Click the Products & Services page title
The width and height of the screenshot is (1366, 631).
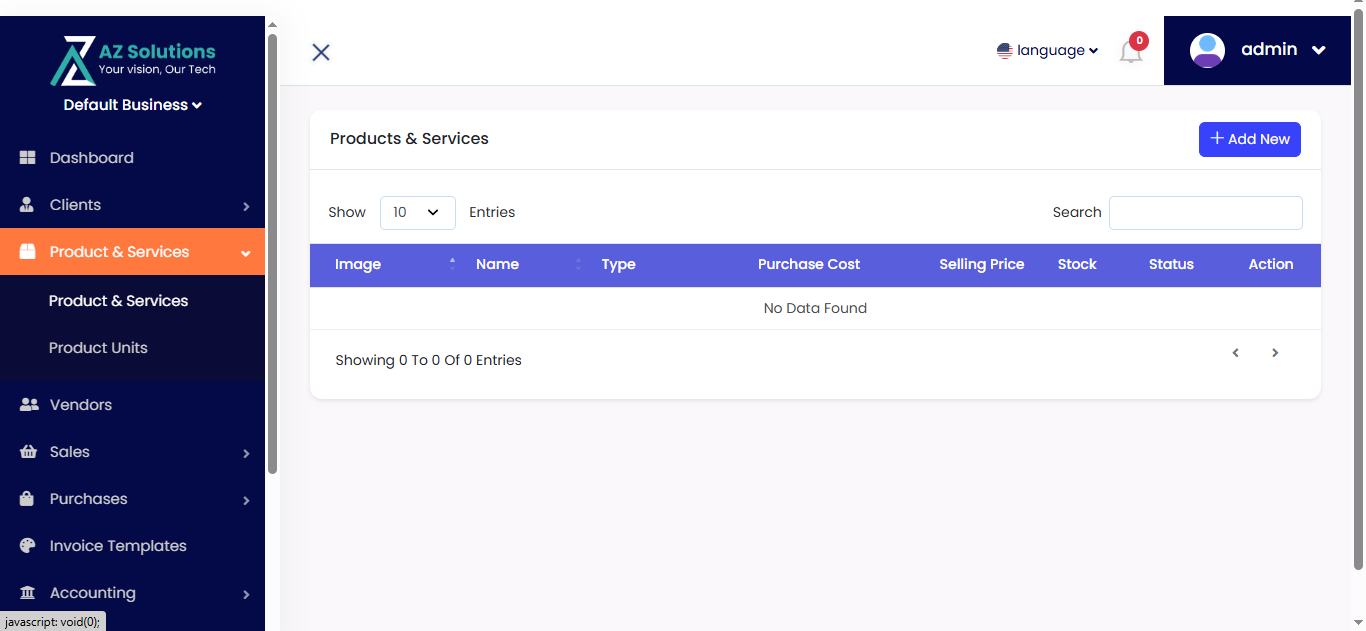point(409,139)
